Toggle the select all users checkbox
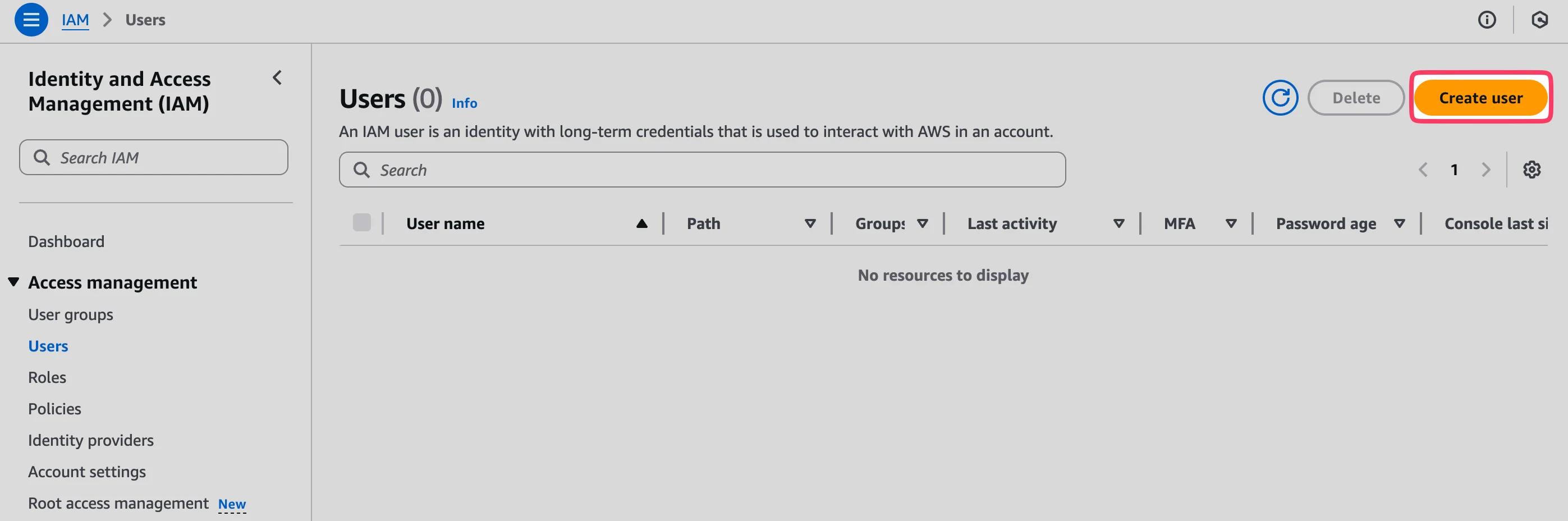This screenshot has width=1568, height=521. [361, 223]
